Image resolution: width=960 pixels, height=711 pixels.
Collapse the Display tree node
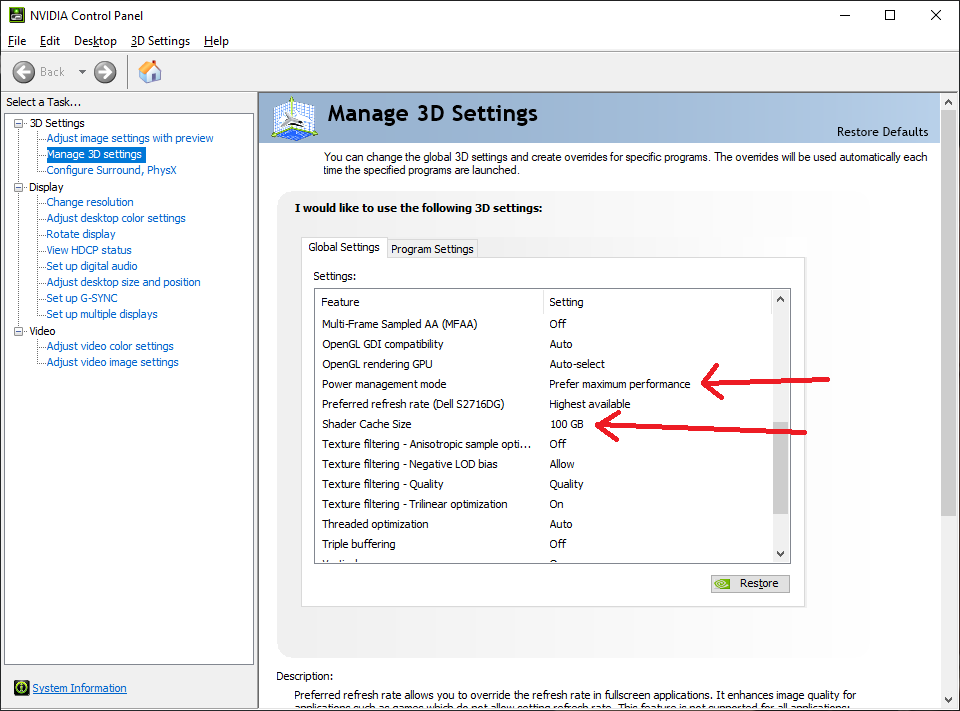18,187
